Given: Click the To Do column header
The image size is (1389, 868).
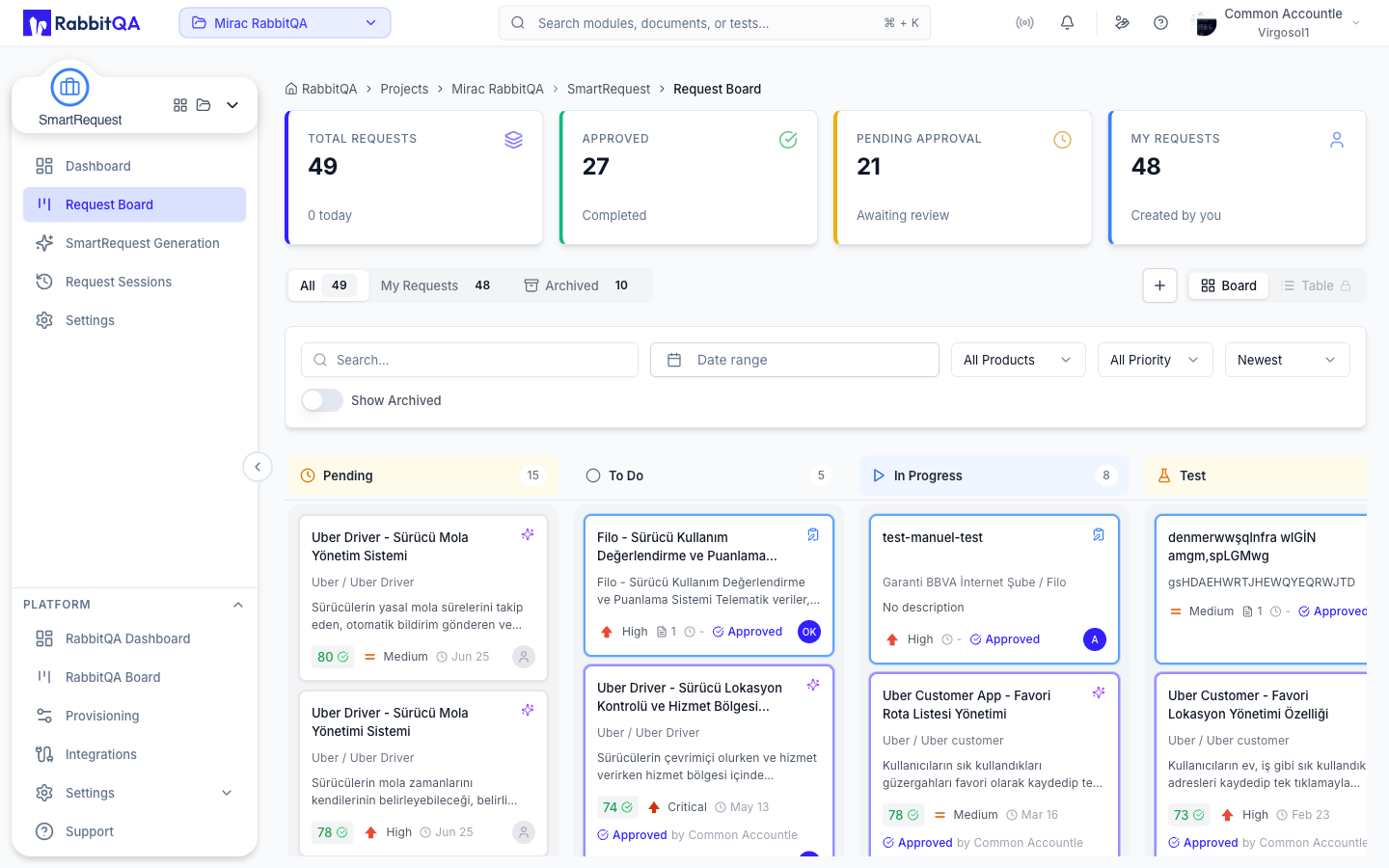Looking at the screenshot, I should (x=709, y=475).
